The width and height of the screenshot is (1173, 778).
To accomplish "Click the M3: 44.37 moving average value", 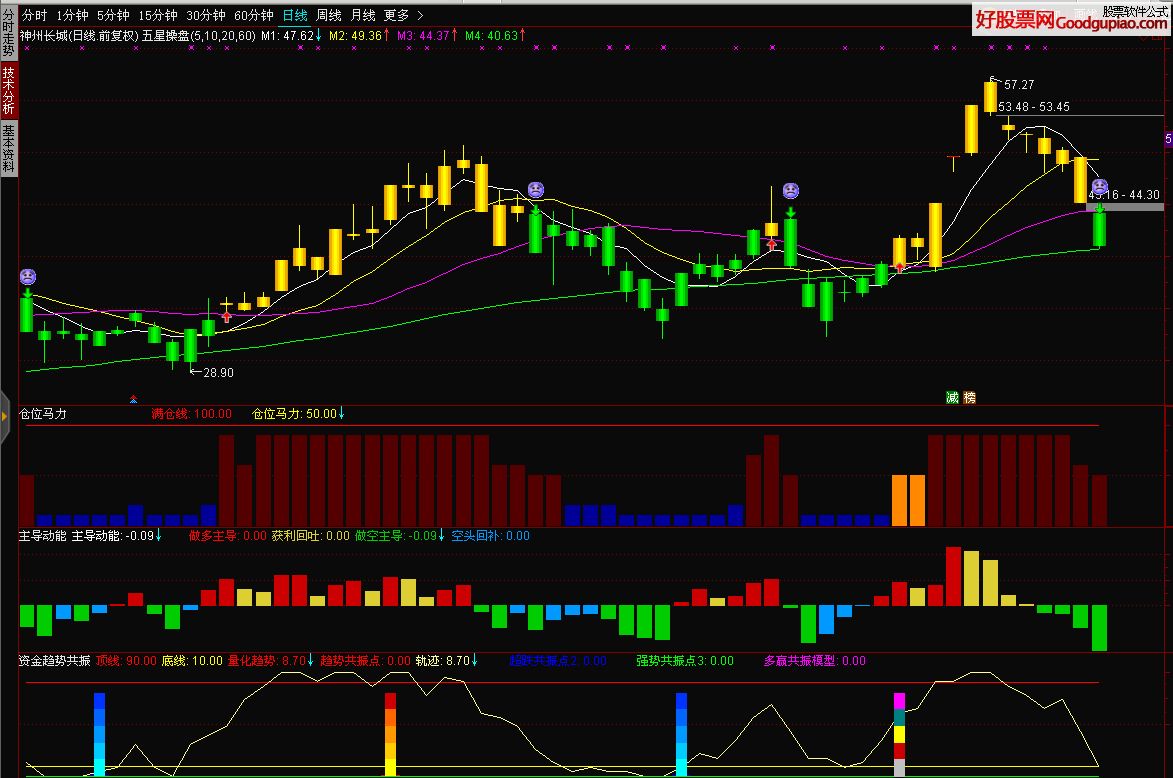I will (427, 35).
